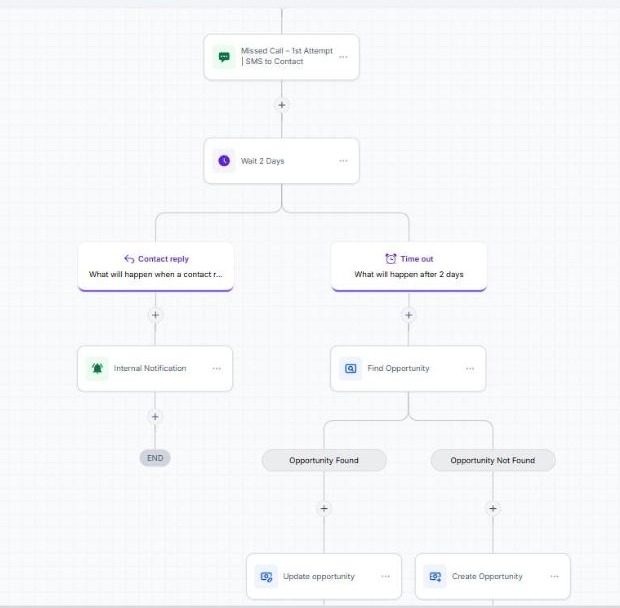Open the Create Opportunity action
The width and height of the screenshot is (620, 608).
point(493,577)
